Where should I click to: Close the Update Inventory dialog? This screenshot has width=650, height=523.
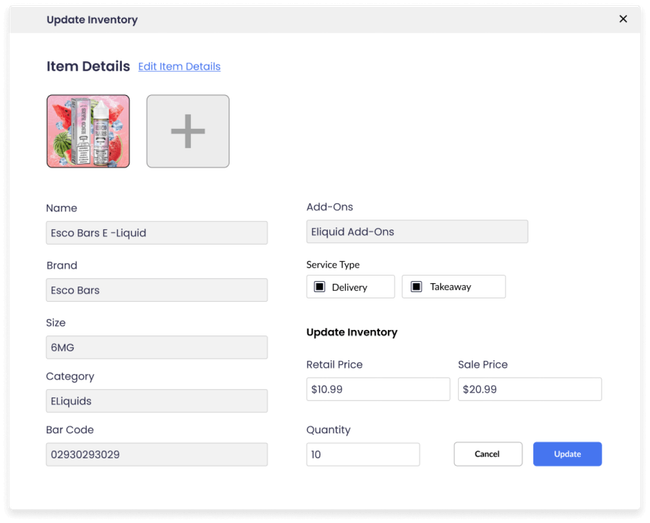coord(623,19)
